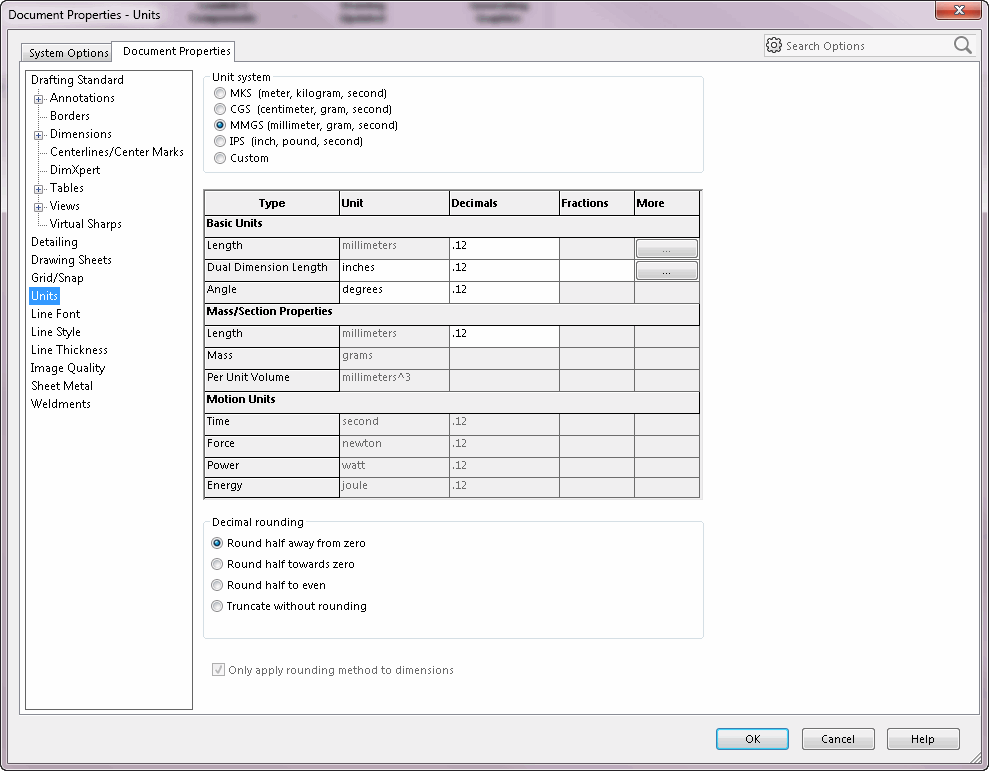Viewport: 989px width, 771px height.
Task: Choose Round half towards zero
Action: pos(217,564)
